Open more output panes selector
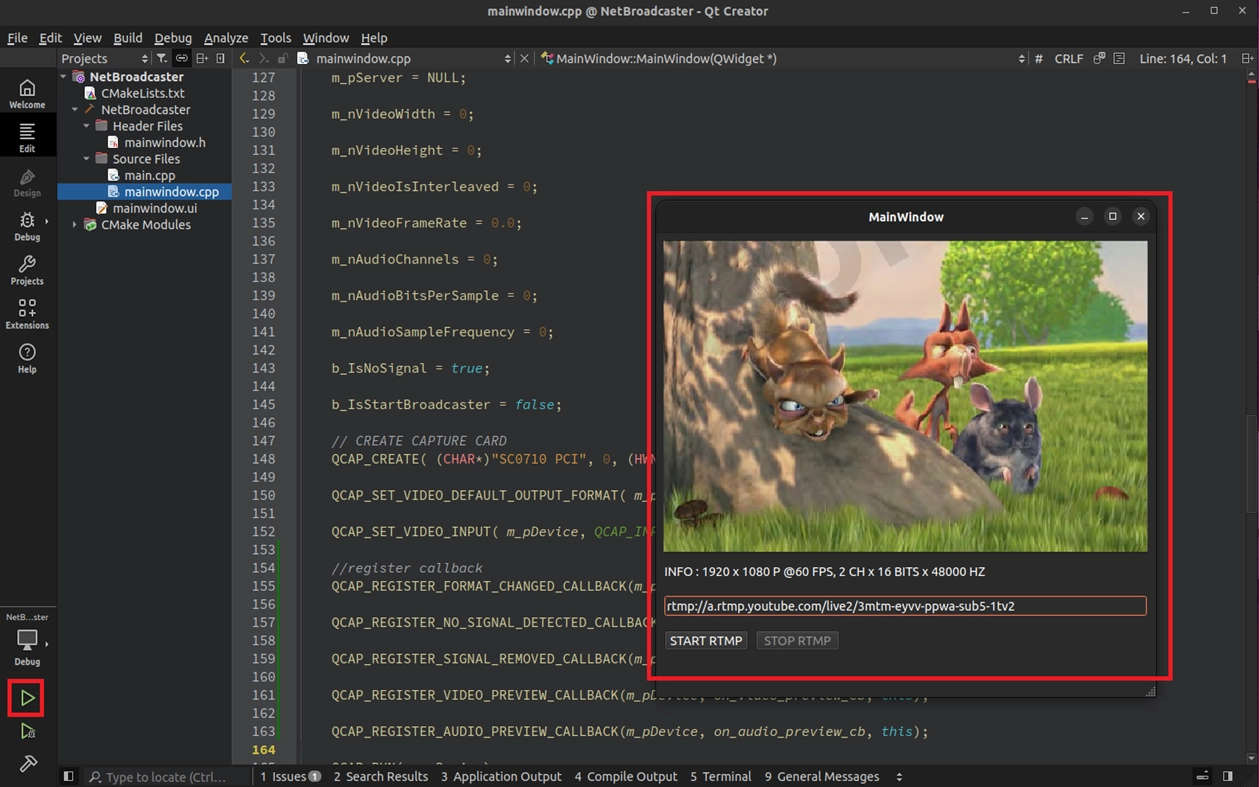 (899, 776)
